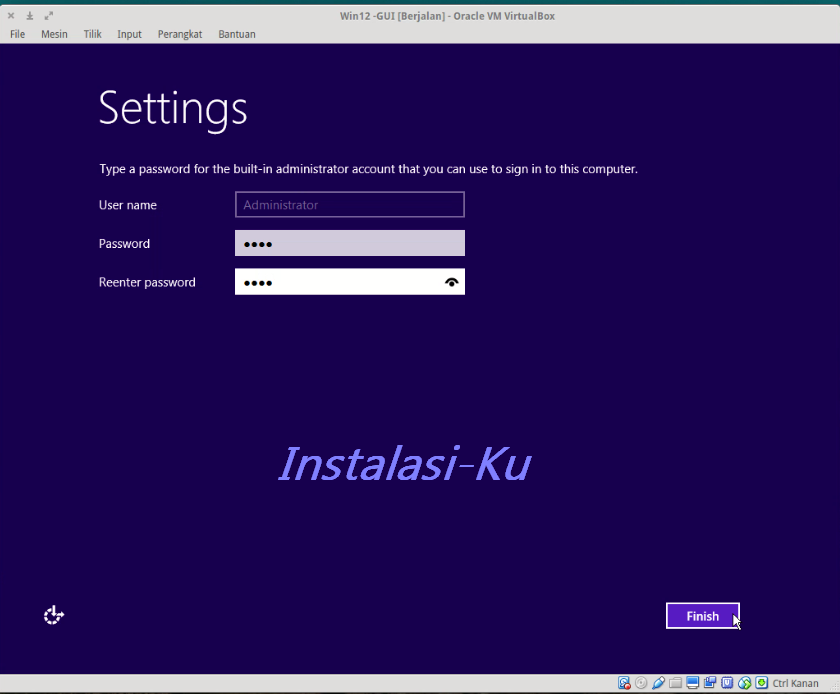Click the display status icon
Image resolution: width=840 pixels, height=694 pixels.
coord(692,683)
